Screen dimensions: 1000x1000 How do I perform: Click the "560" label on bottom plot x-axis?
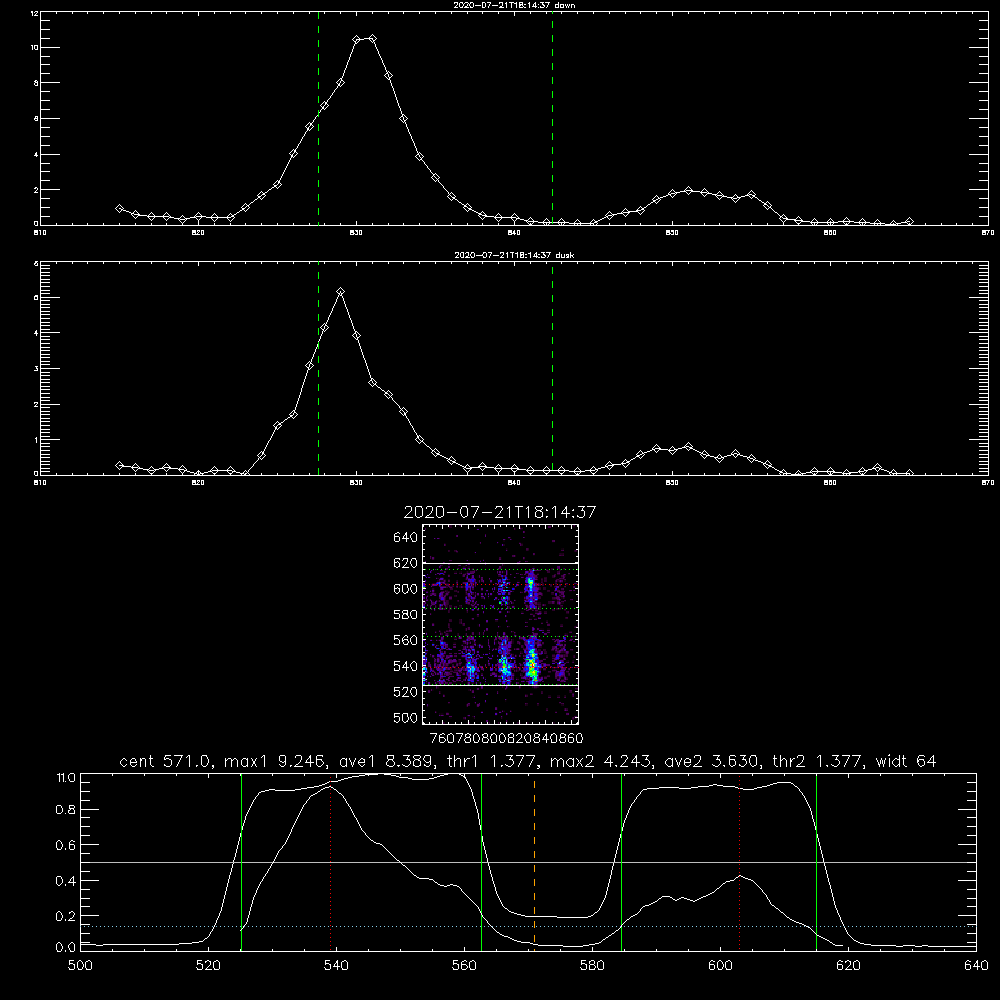coord(464,966)
